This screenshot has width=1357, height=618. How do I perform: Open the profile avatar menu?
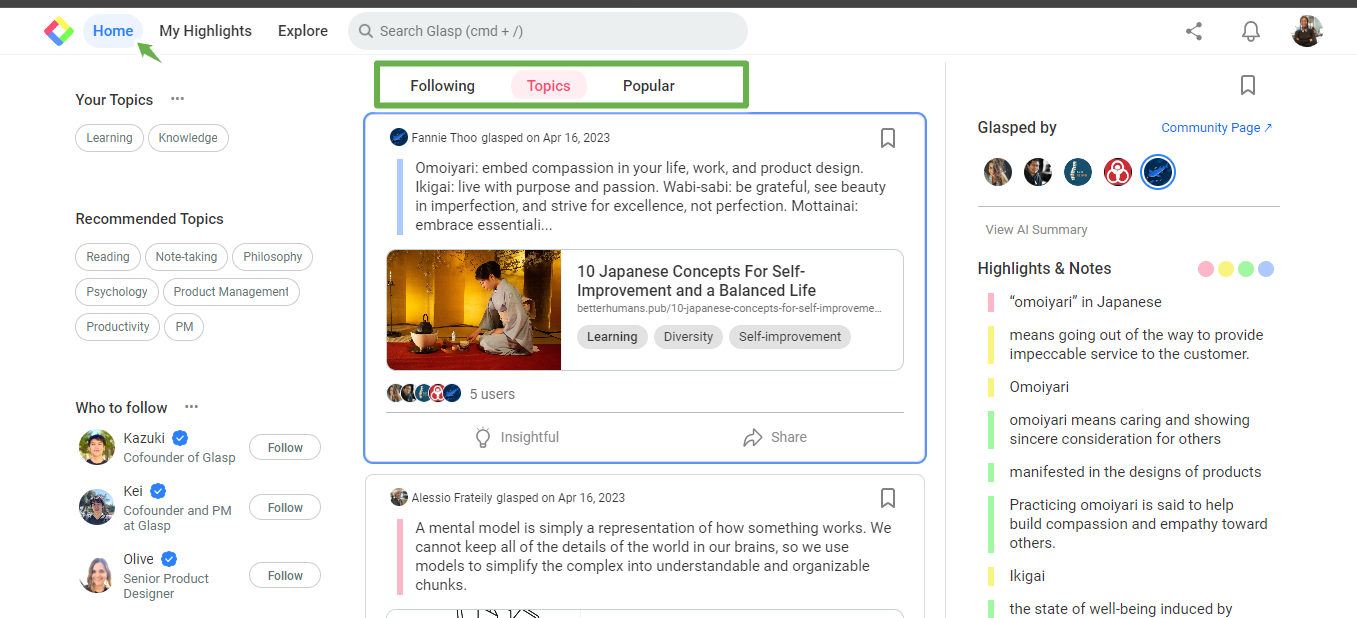click(x=1307, y=31)
